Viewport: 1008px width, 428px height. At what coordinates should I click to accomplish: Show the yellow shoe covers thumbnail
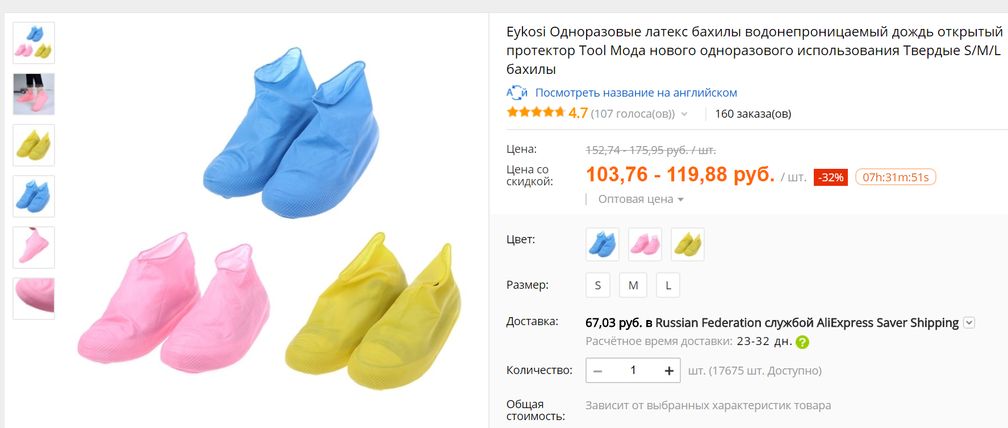tap(34, 145)
